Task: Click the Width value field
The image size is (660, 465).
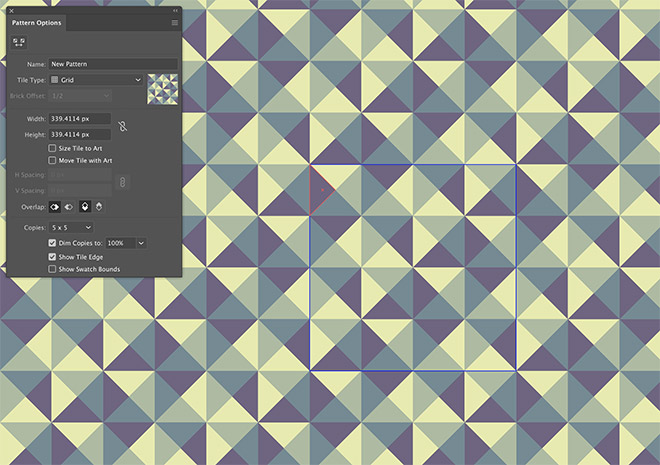Action: pyautogui.click(x=79, y=119)
